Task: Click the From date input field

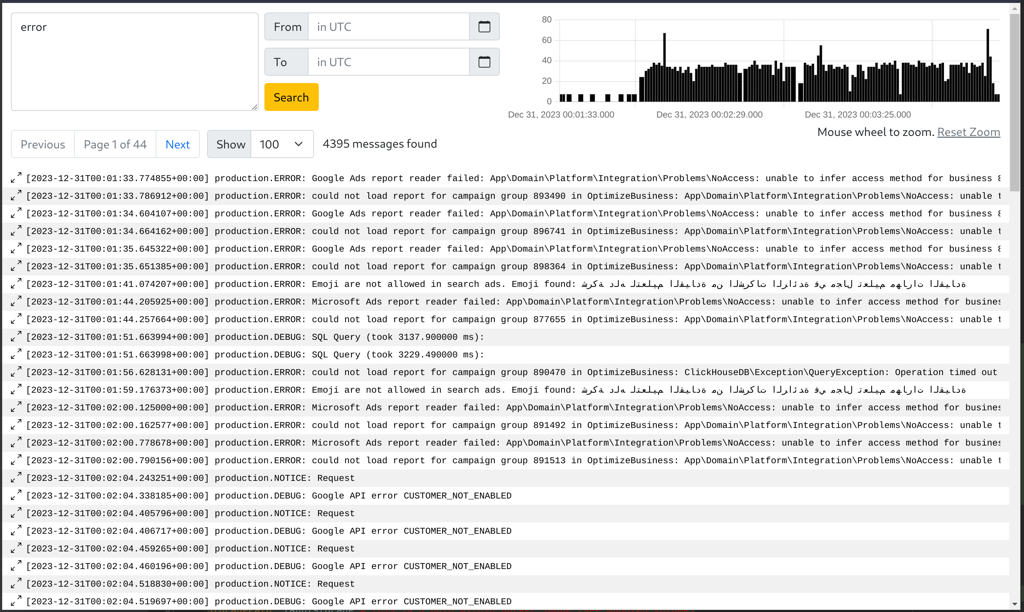Action: pyautogui.click(x=388, y=27)
